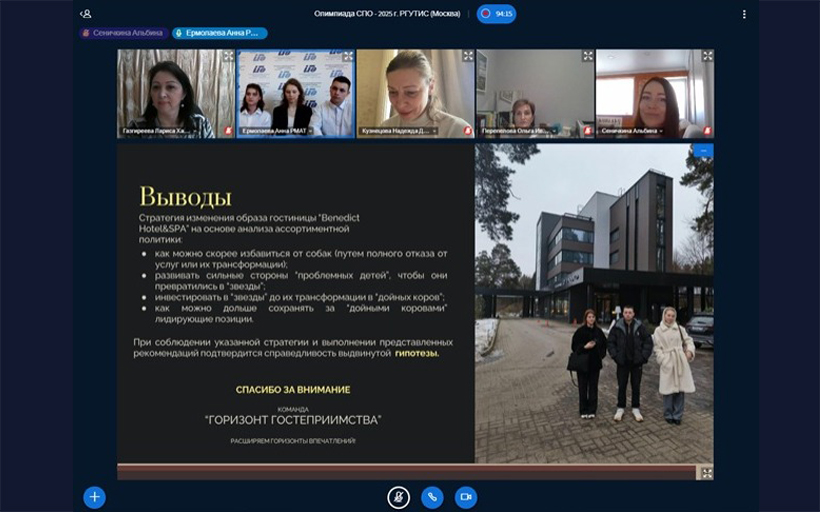Open dropdown next to Перепелова Ольга name
This screenshot has height=512, width=820.
(x=554, y=131)
